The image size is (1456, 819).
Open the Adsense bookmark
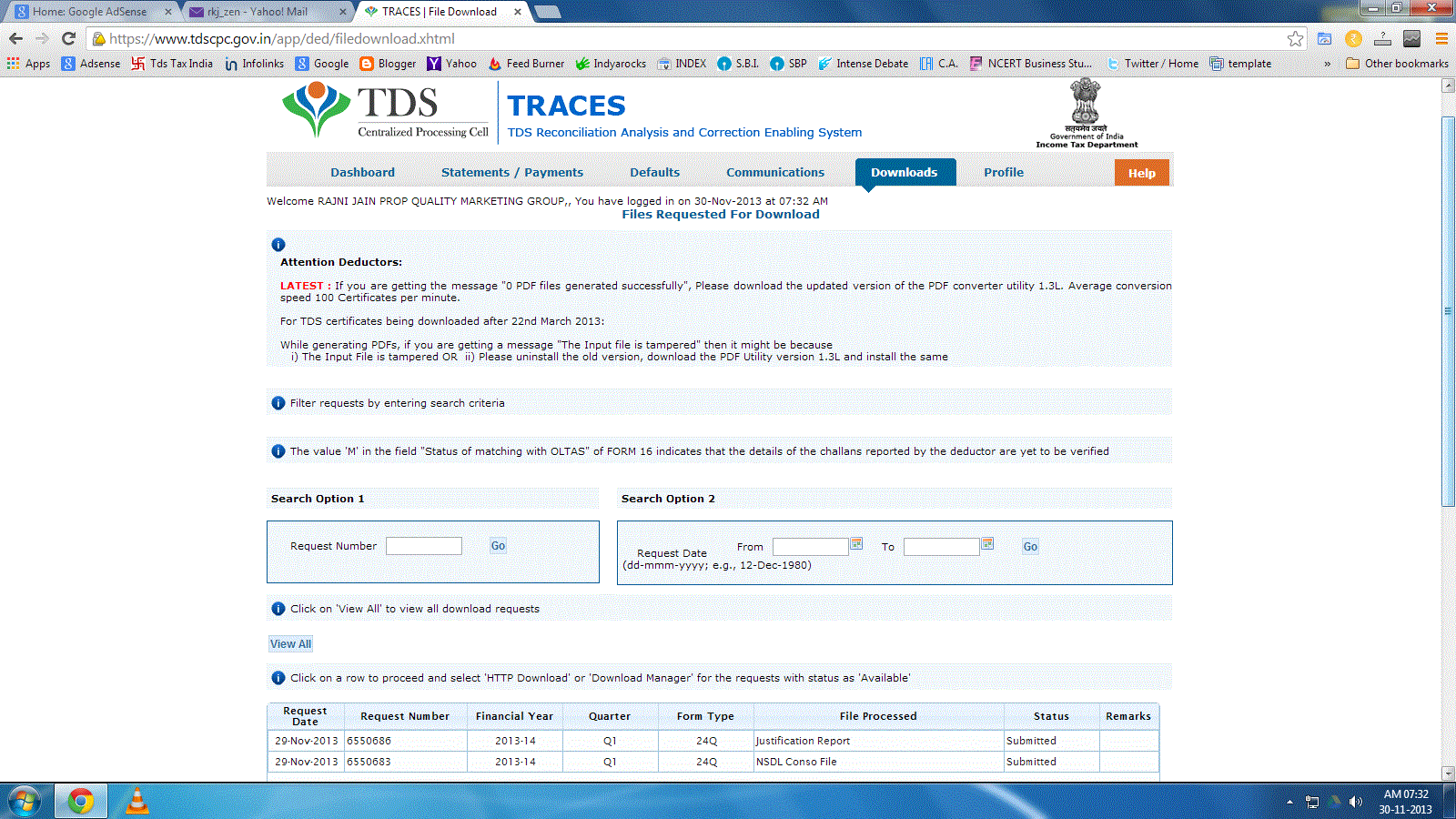coord(91,64)
